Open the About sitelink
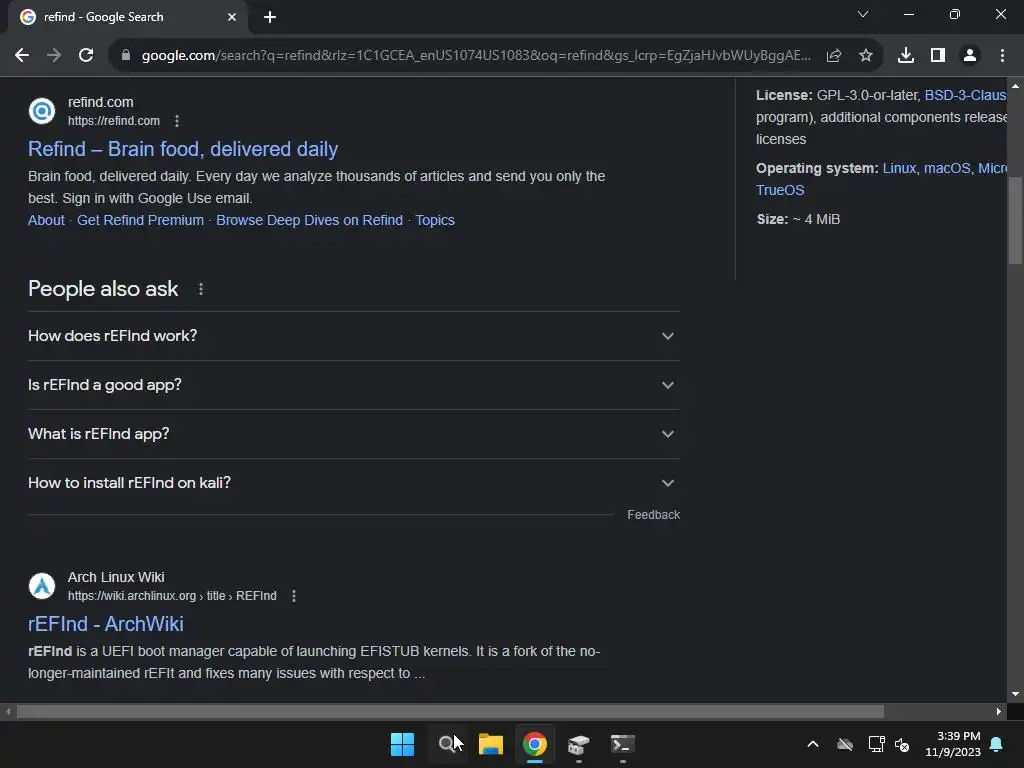This screenshot has width=1024, height=768. click(x=46, y=220)
